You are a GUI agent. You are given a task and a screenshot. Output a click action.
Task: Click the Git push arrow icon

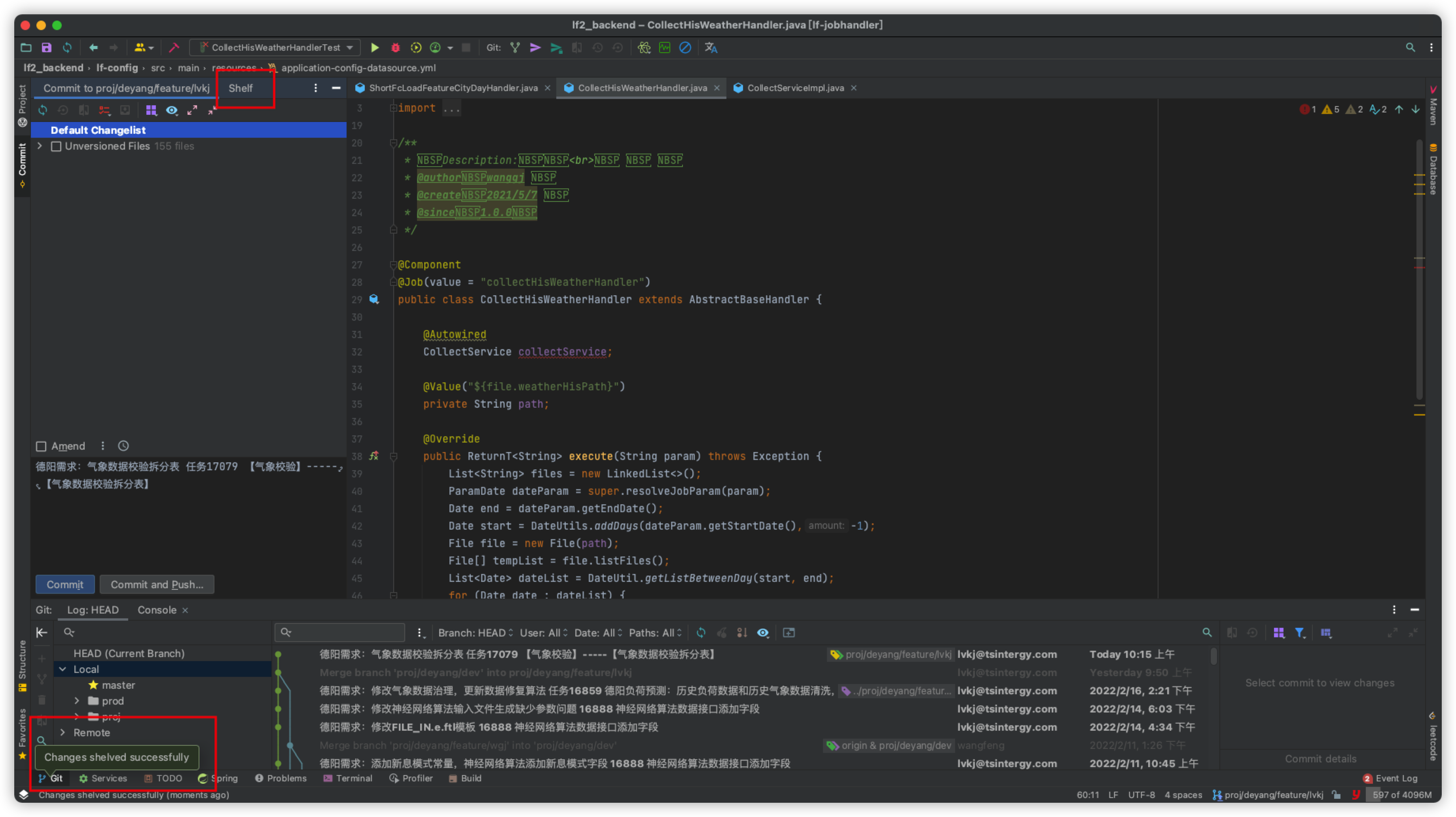[x=556, y=48]
